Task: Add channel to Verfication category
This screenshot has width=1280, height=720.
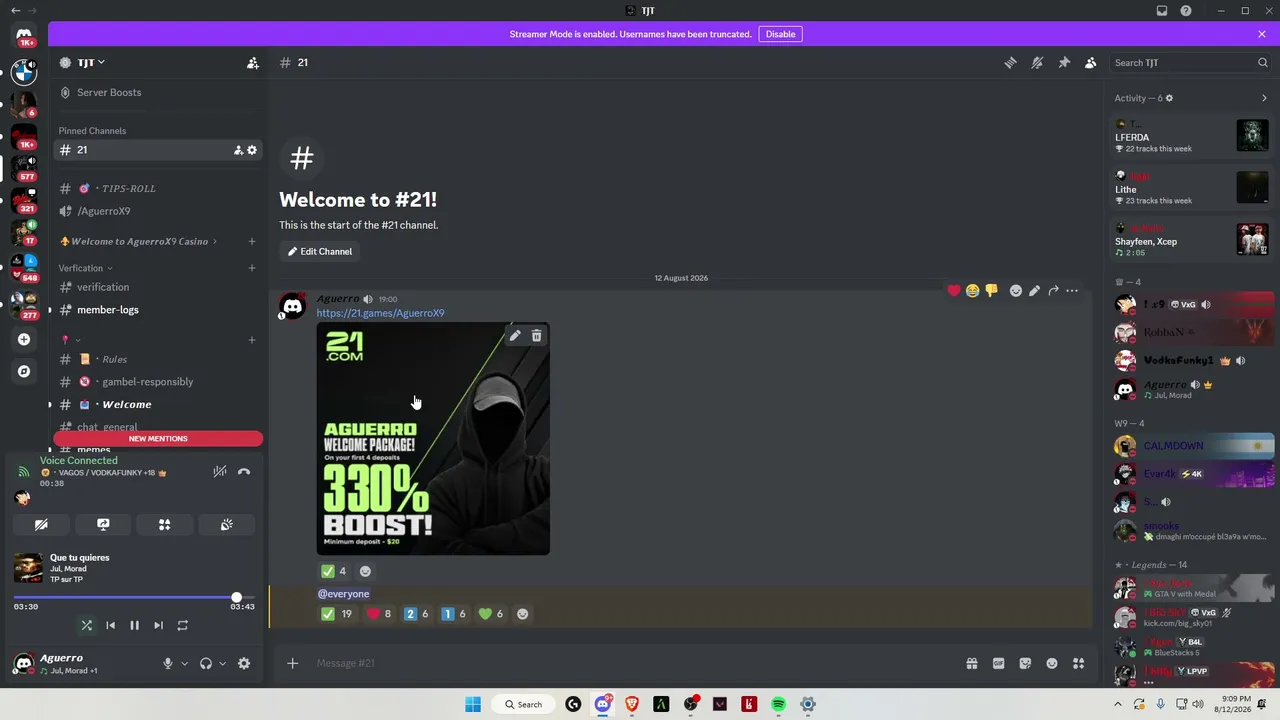Action: tap(252, 268)
